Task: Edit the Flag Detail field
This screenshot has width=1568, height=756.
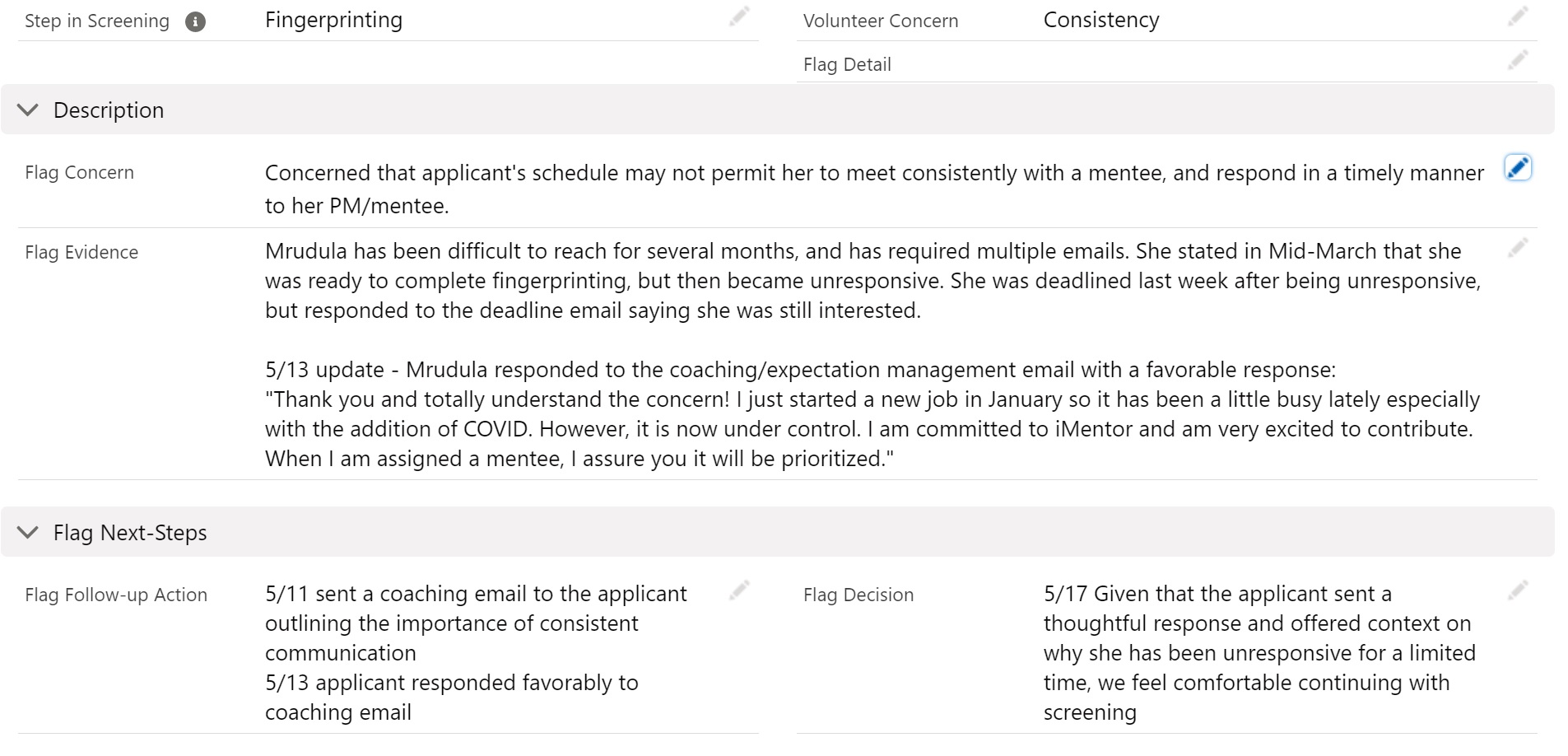Action: pos(1517,60)
